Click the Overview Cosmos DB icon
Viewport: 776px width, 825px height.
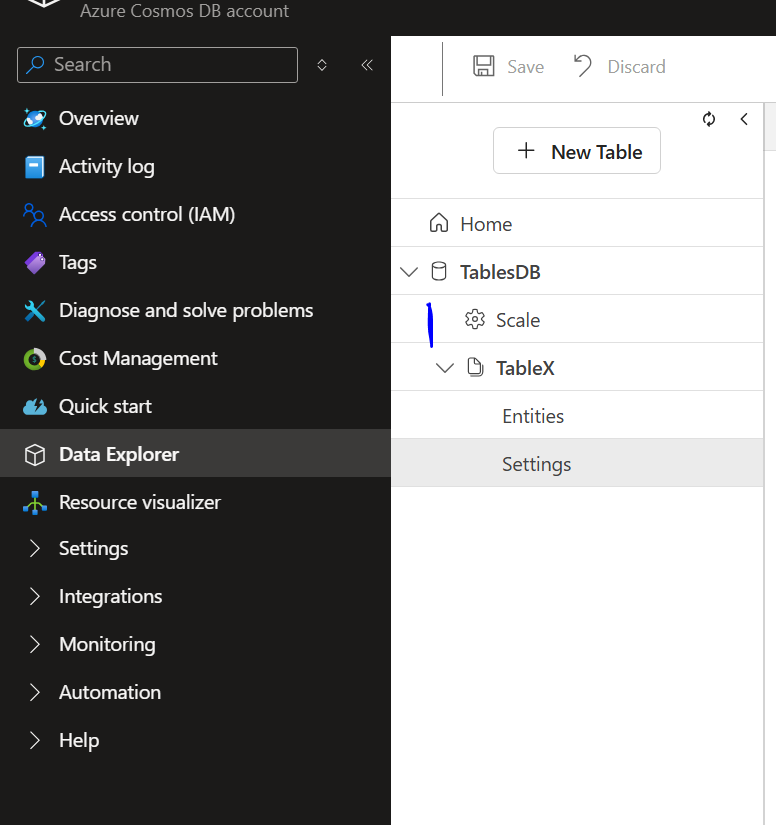click(x=35, y=118)
